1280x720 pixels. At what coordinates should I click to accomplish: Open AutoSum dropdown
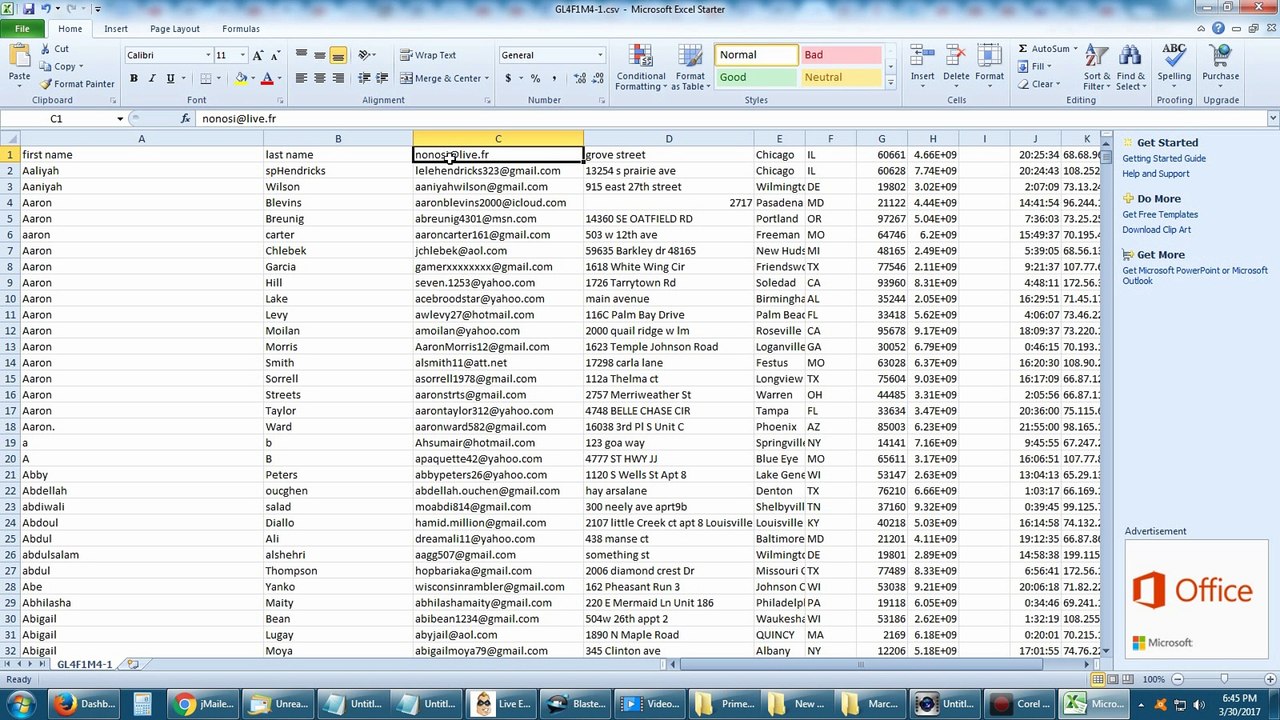pyautogui.click(x=1074, y=49)
